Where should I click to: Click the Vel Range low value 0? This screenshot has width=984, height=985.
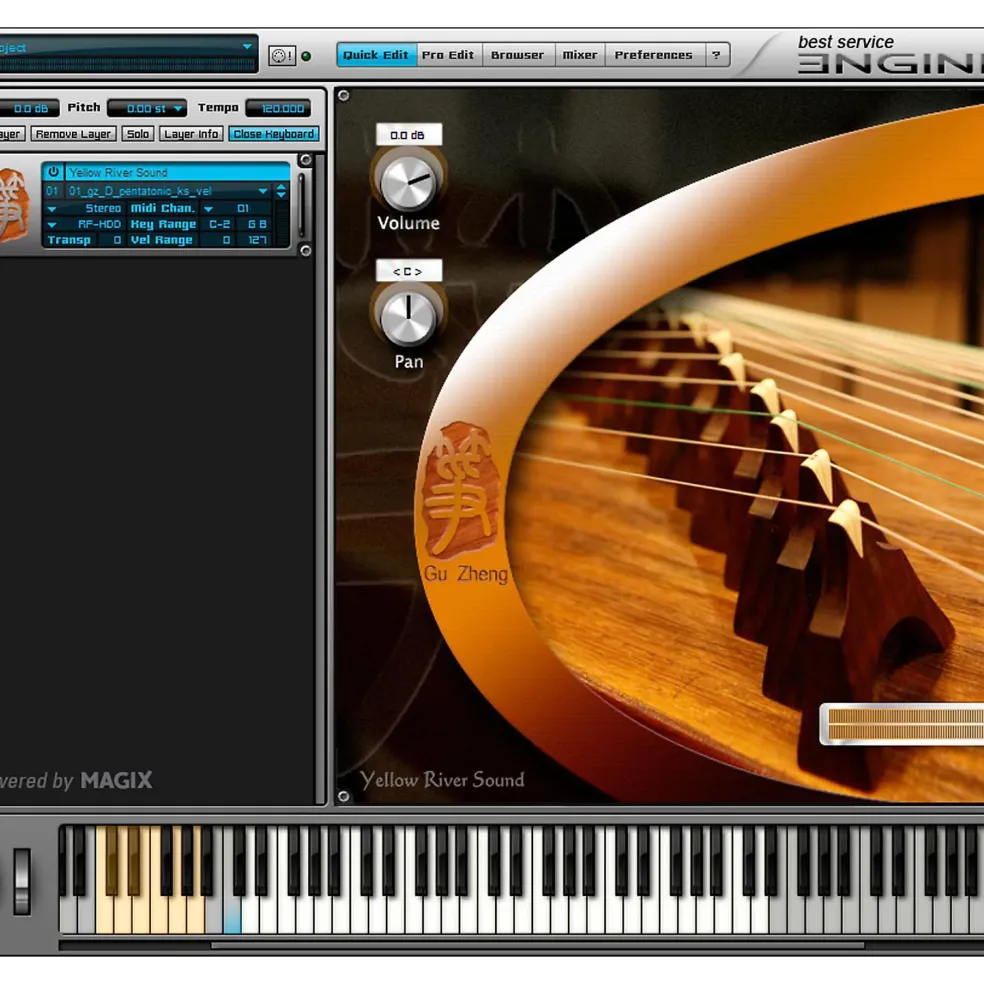[219, 240]
